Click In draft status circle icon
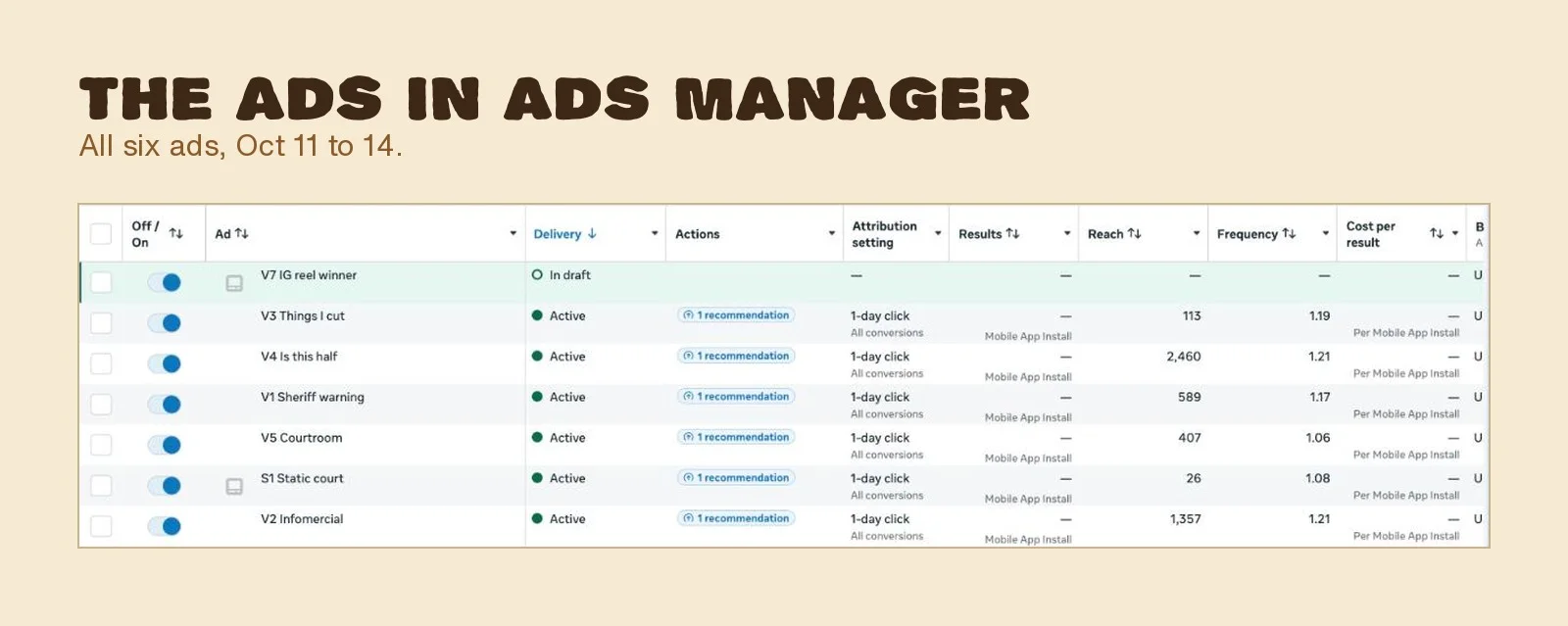The width and height of the screenshot is (1568, 626). pyautogui.click(x=537, y=275)
